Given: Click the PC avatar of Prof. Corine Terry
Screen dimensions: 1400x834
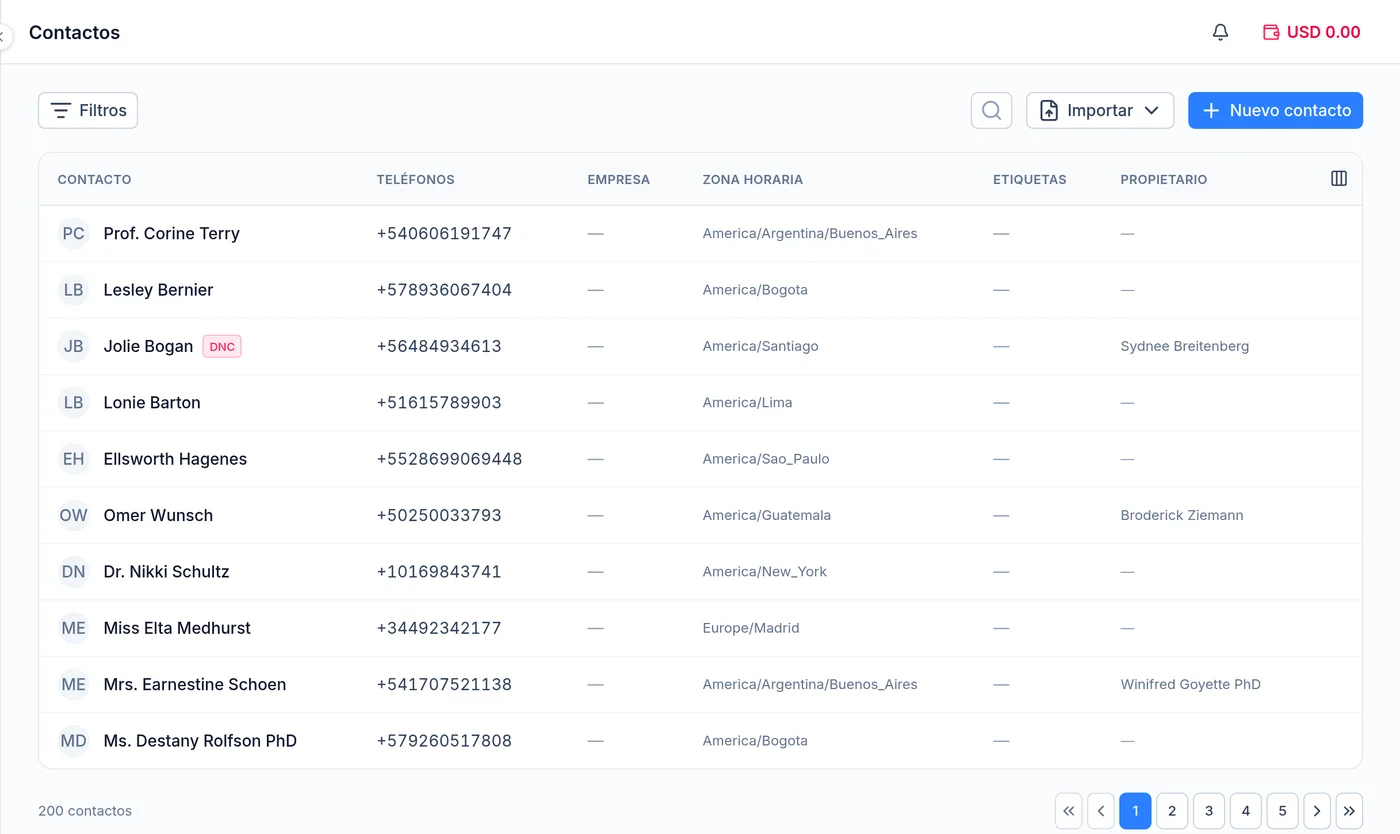Looking at the screenshot, I should 74,234.
